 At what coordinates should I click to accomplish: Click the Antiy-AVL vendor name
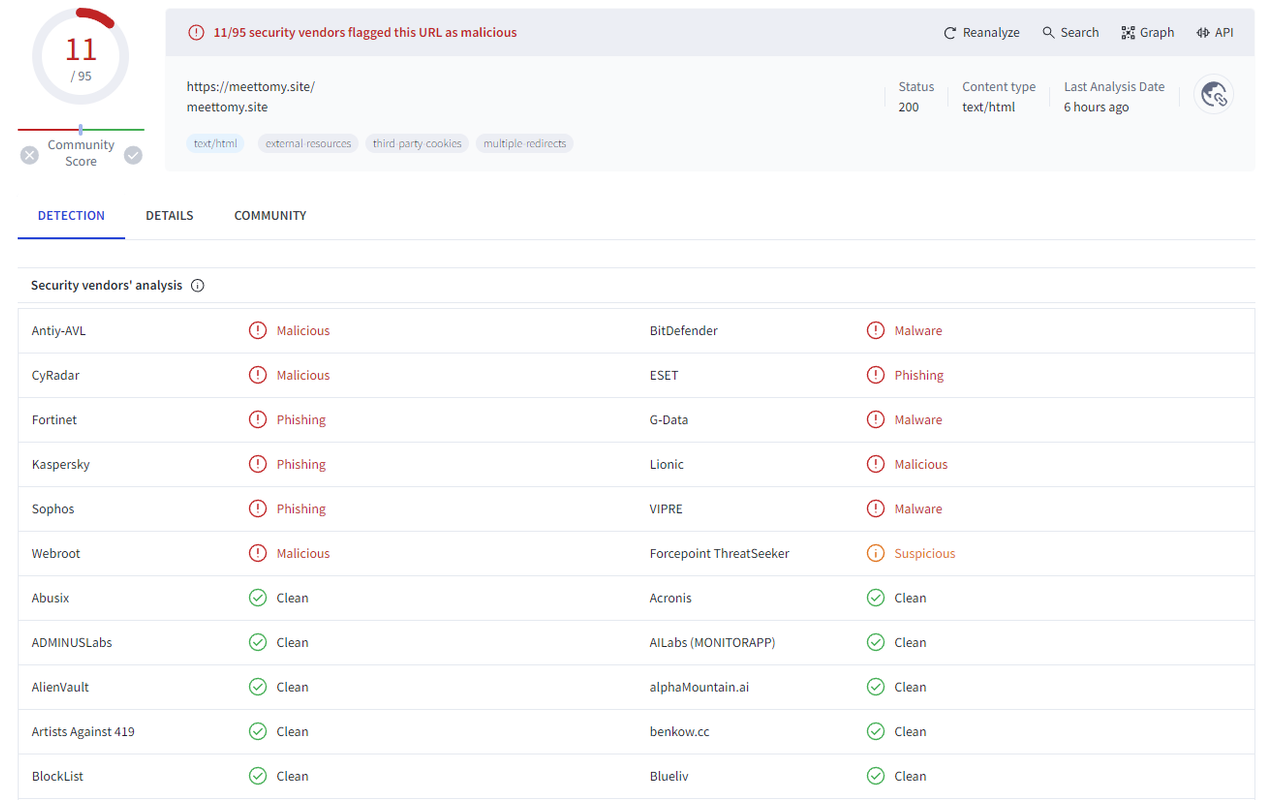click(x=59, y=331)
